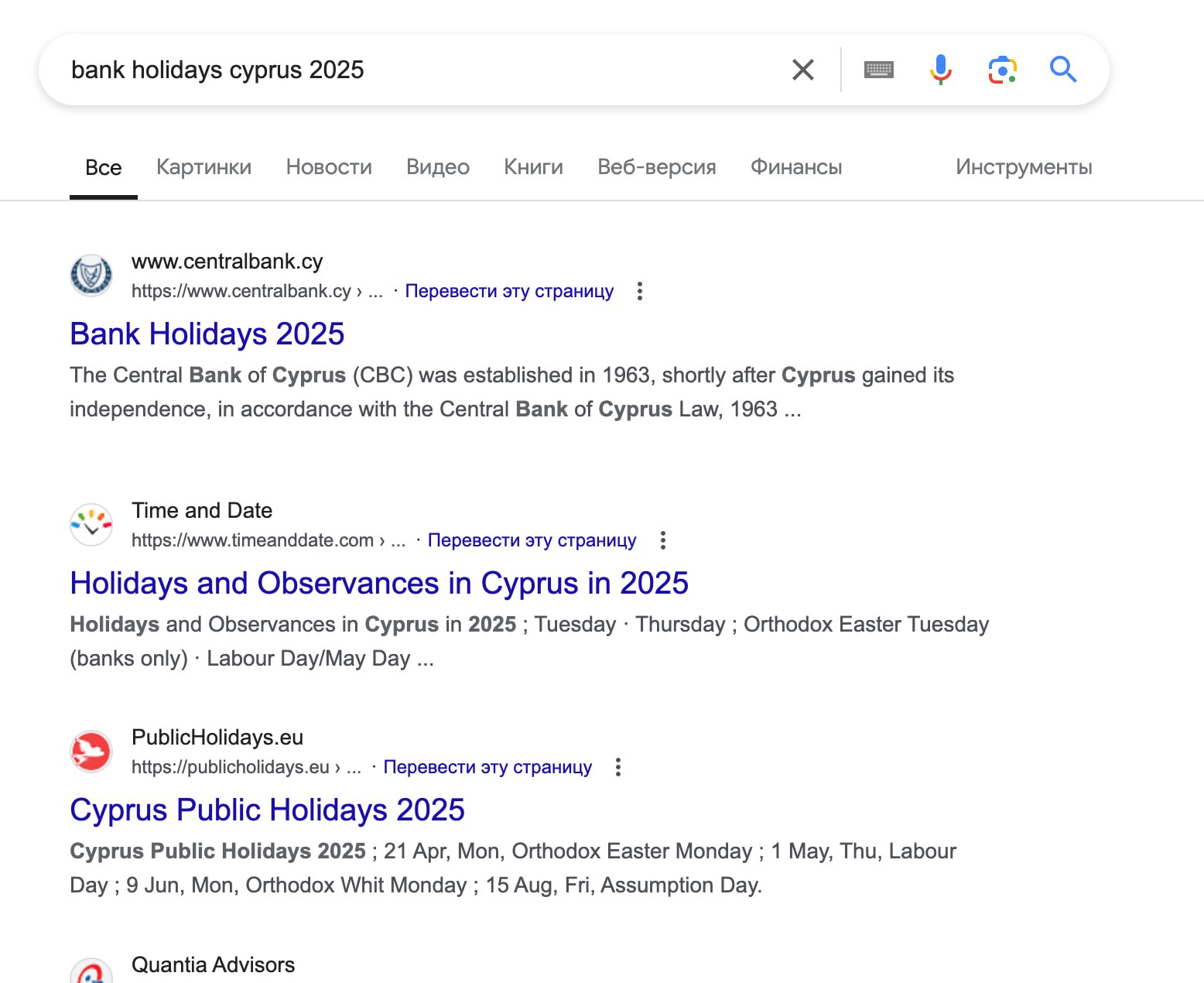The width and height of the screenshot is (1204, 983).
Task: Switch to the Картинки tab
Action: 204,167
